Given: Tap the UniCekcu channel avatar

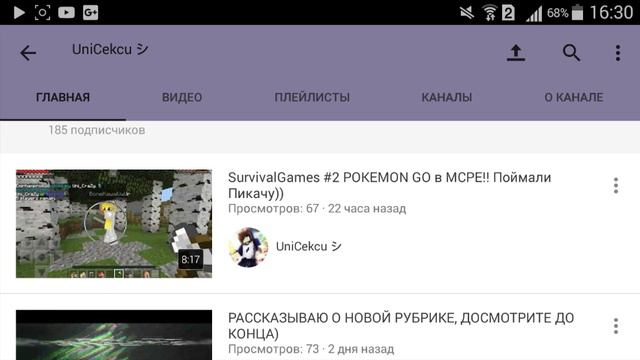Looking at the screenshot, I should click(248, 247).
